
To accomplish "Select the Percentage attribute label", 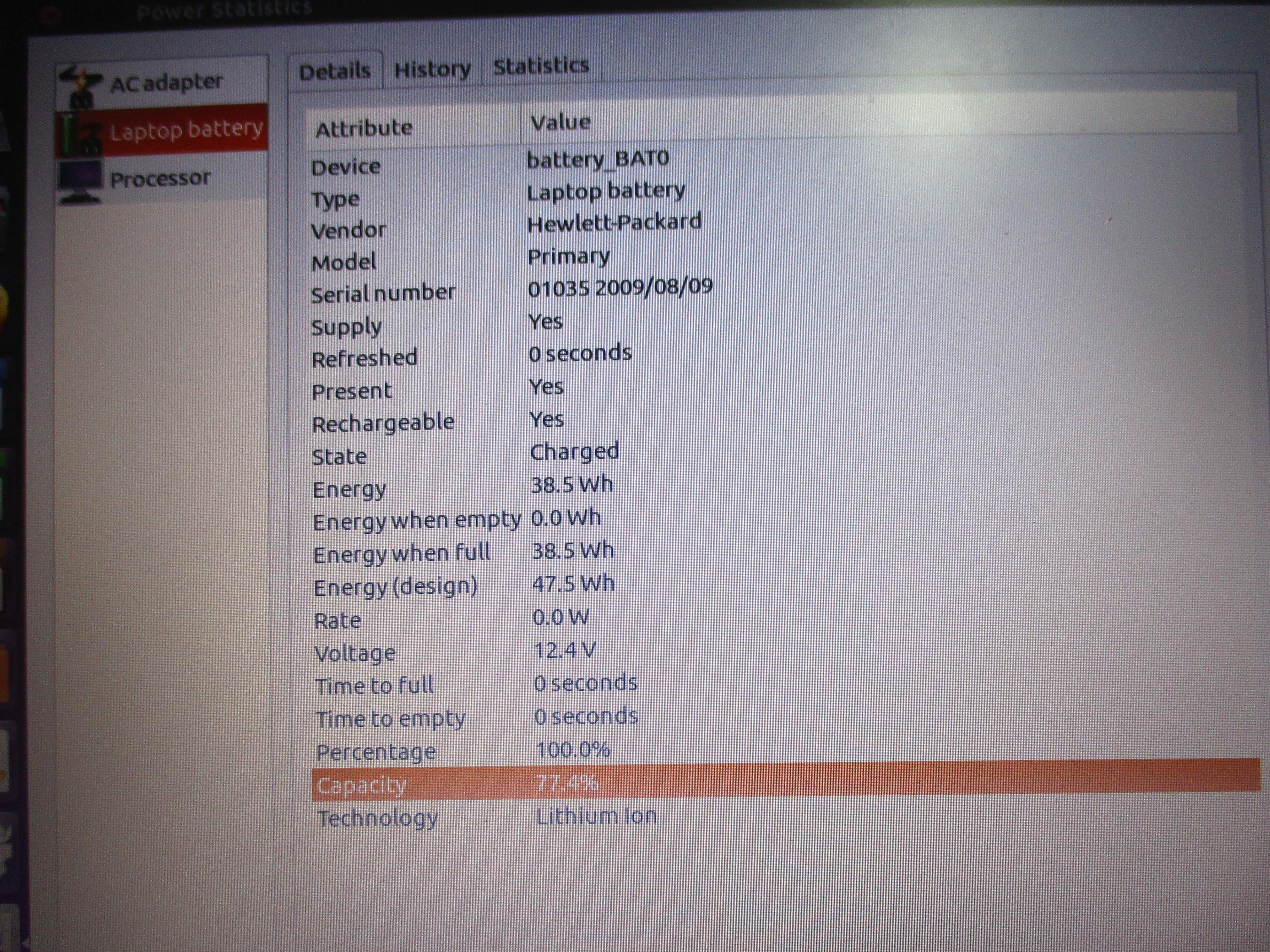I will 376,752.
